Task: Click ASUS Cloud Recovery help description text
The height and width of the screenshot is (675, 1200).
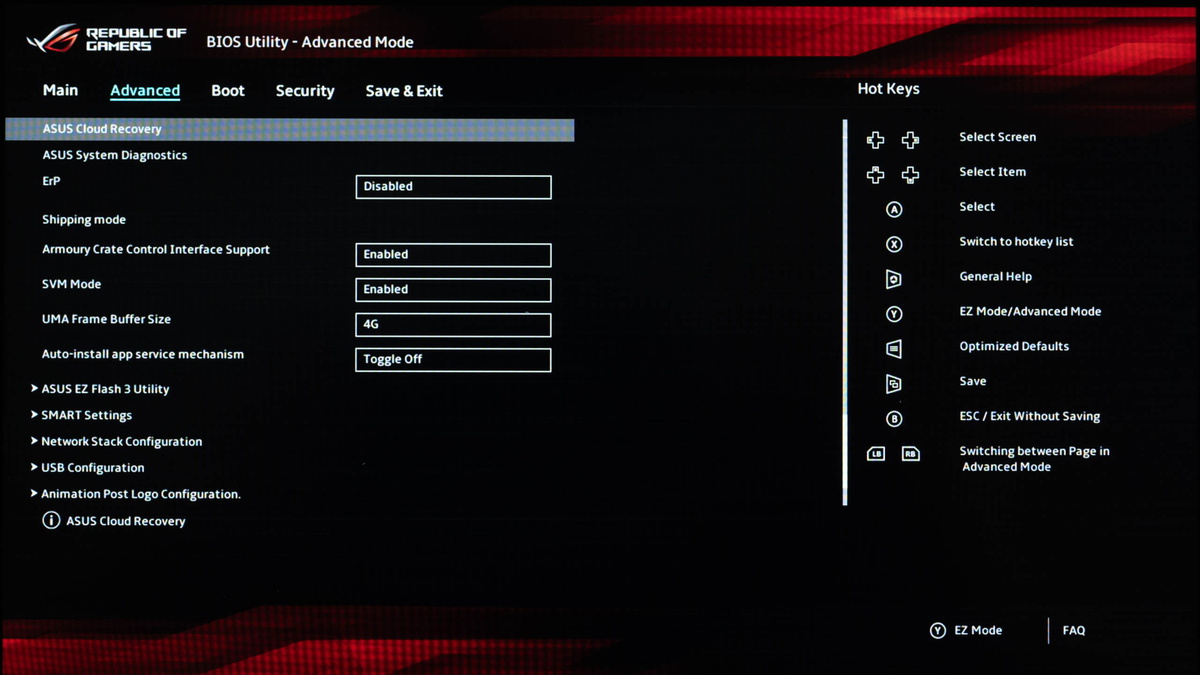Action: [126, 521]
